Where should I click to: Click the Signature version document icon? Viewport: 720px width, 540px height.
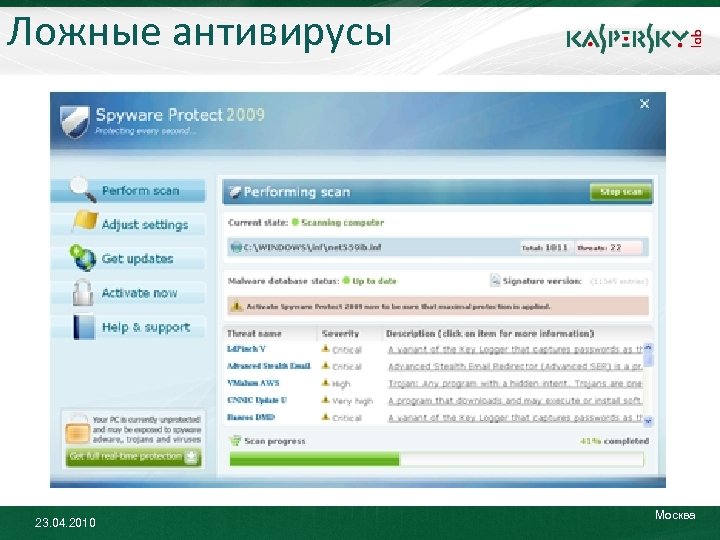coord(495,280)
